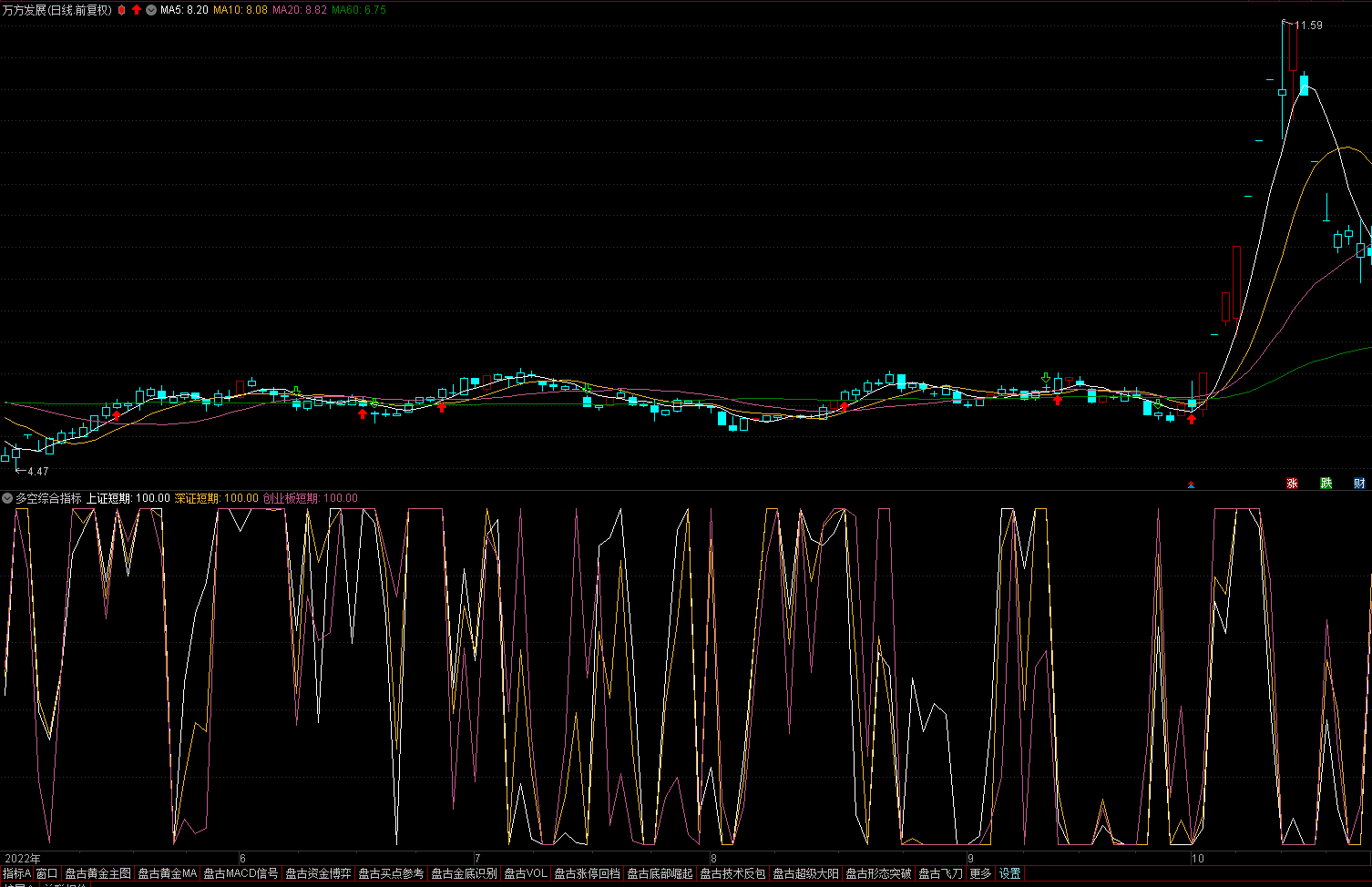Select 盘古资金博弈 indicator tab
The height and width of the screenshot is (887, 1372).
[x=318, y=873]
